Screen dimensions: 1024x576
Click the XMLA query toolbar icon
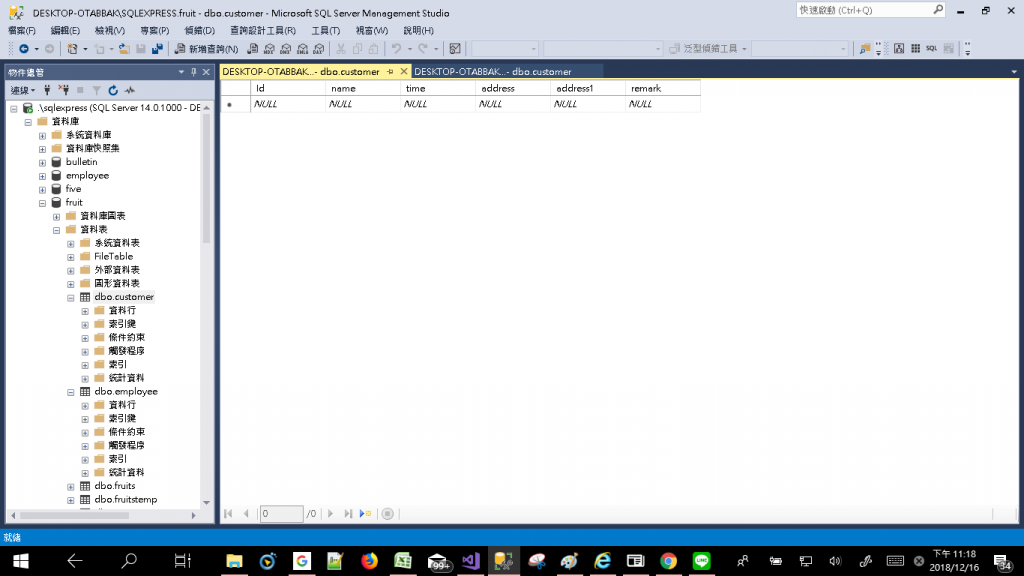click(302, 49)
